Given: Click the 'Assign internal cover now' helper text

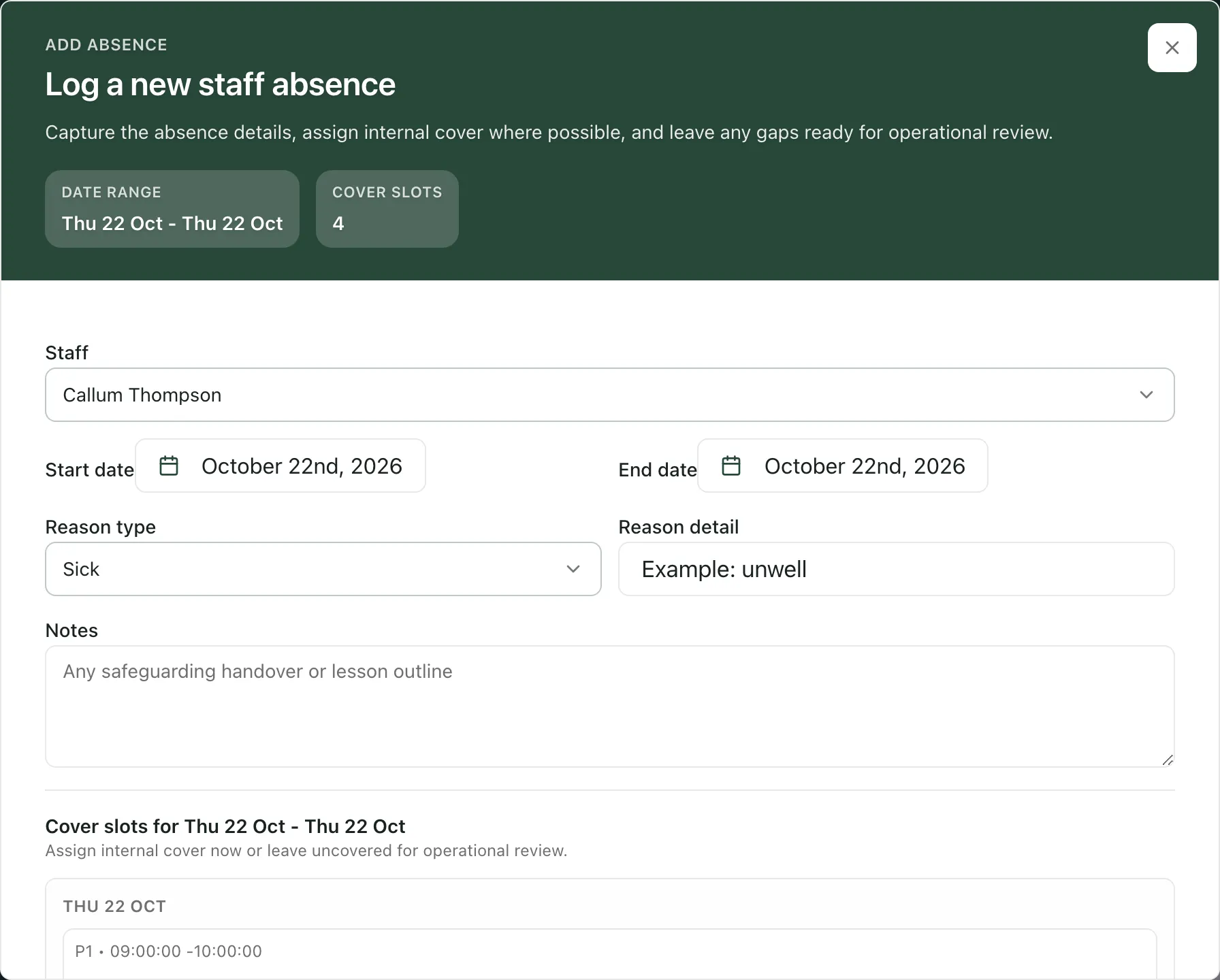Looking at the screenshot, I should [x=306, y=851].
